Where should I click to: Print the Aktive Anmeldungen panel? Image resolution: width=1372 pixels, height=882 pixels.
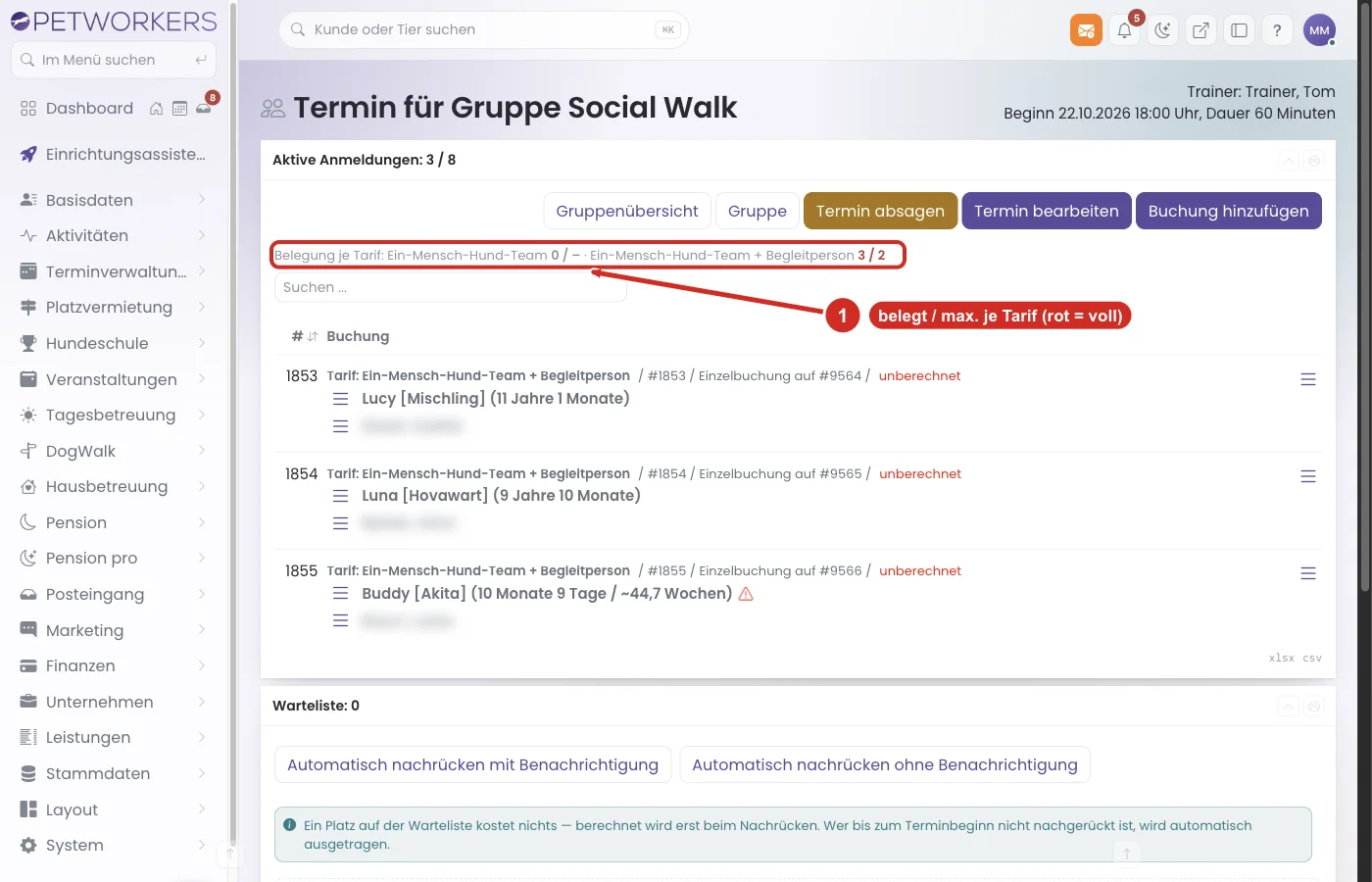tap(1314, 161)
